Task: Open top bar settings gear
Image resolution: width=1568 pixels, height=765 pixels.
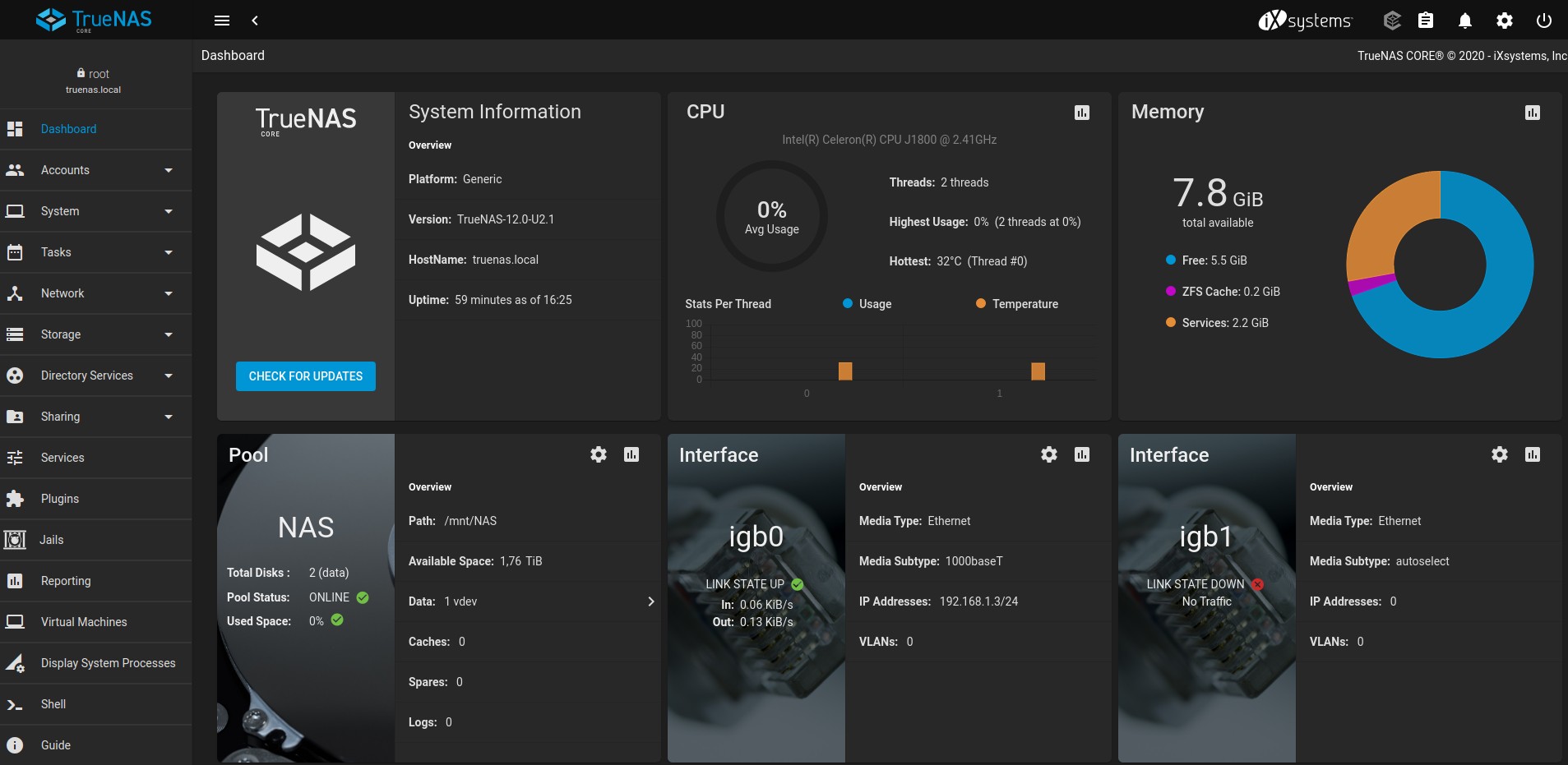Action: click(1505, 21)
